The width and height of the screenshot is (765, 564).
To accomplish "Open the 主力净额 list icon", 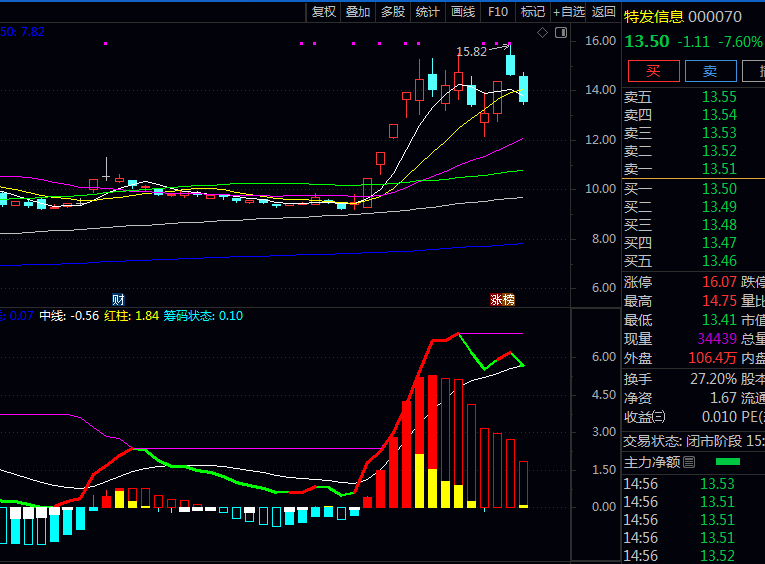I will click(688, 462).
